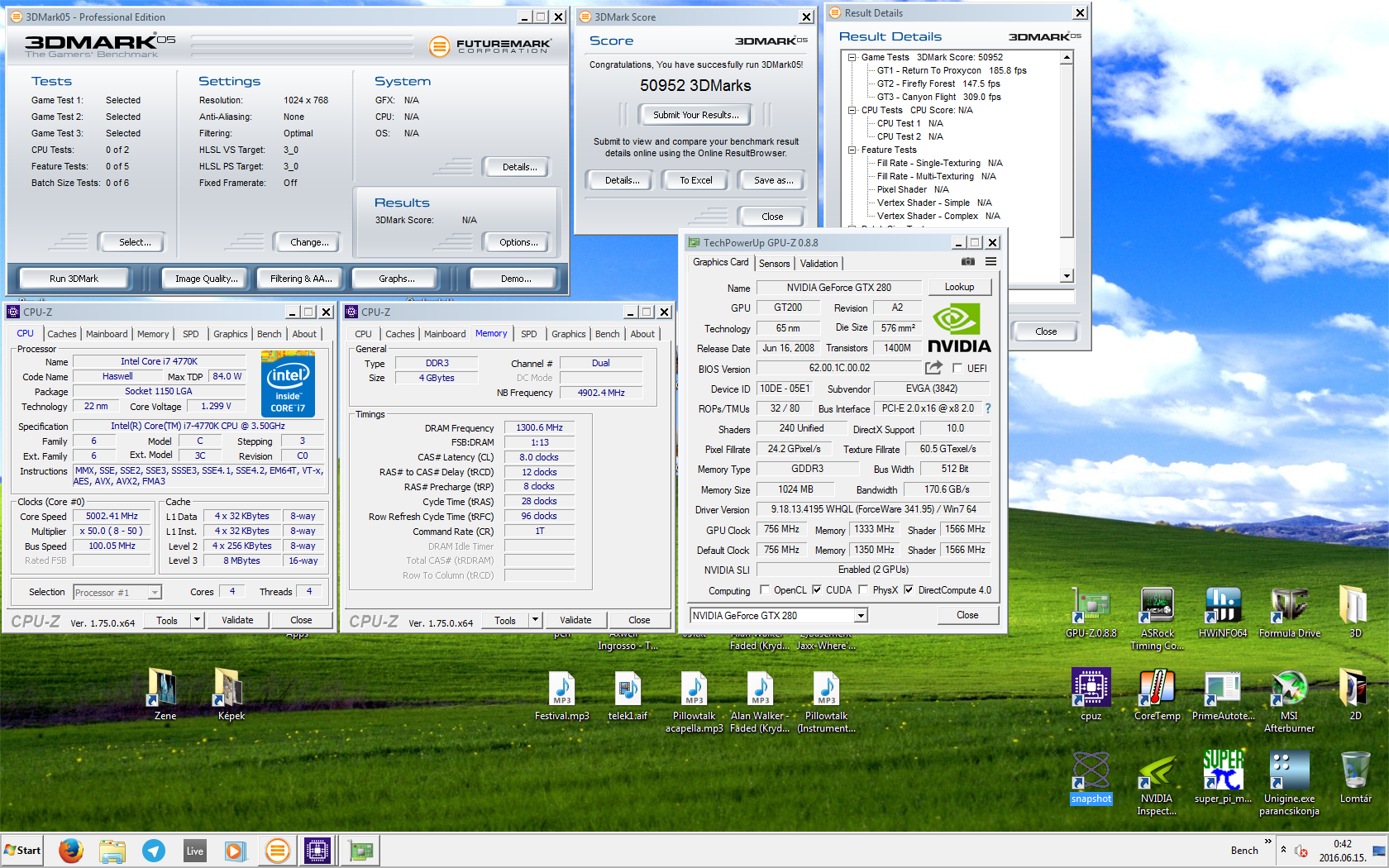Open the CoreTemp desktop icon
The height and width of the screenshot is (868, 1389).
(x=1157, y=694)
